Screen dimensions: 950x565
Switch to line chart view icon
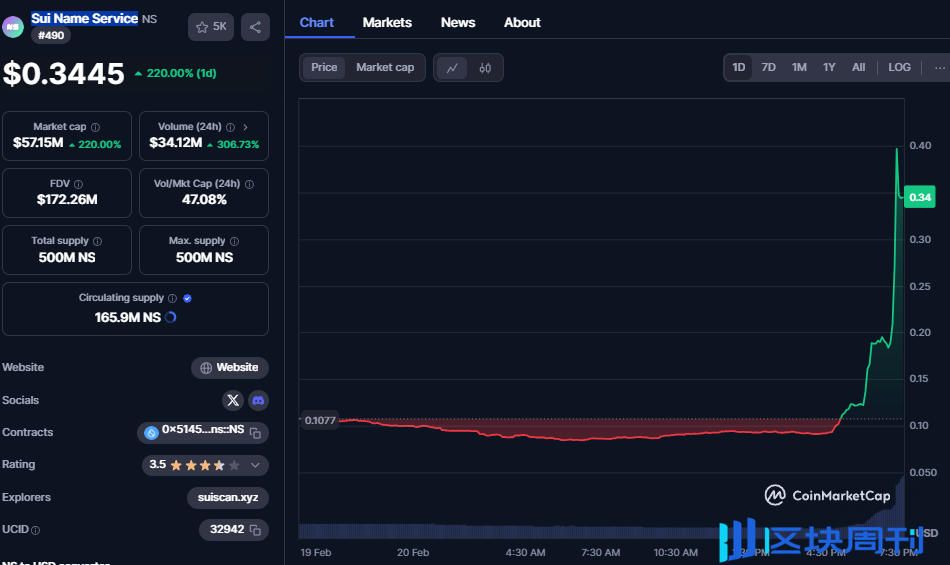pos(452,68)
